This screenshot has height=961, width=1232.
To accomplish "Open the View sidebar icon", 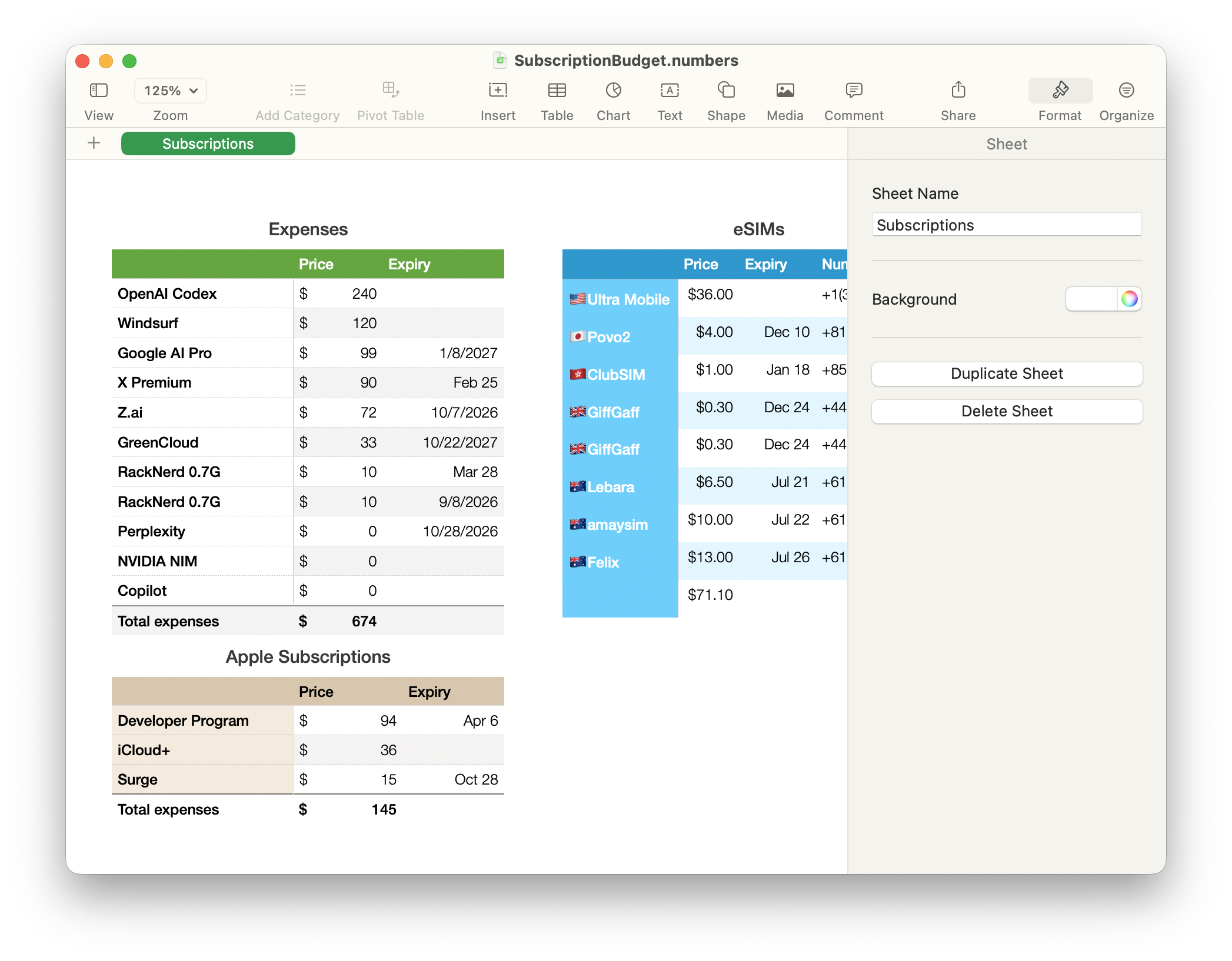I will pyautogui.click(x=98, y=91).
